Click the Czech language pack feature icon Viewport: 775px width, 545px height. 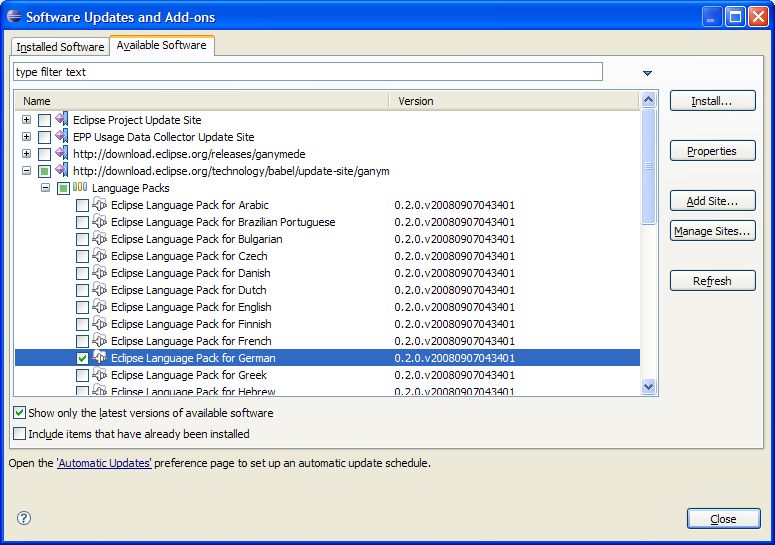100,255
